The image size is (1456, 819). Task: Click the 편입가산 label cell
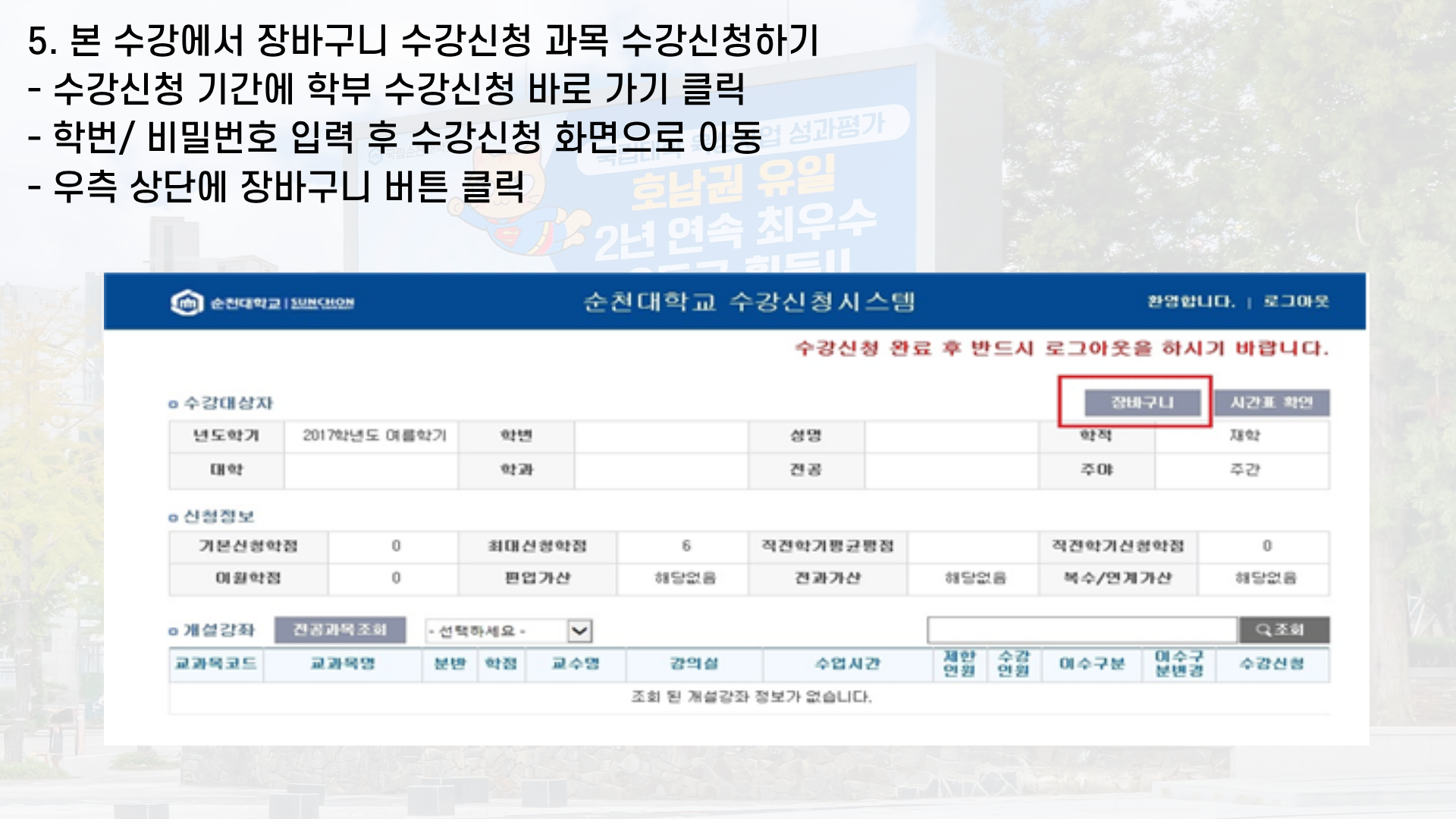tap(538, 579)
